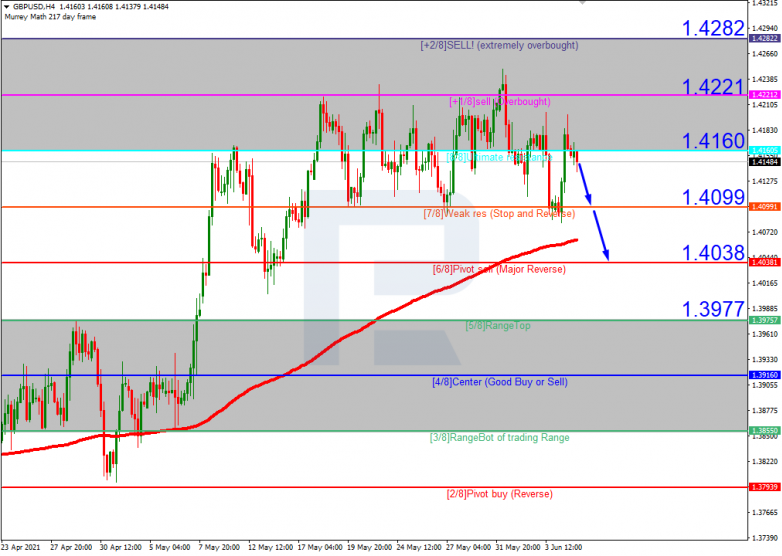Click the '23 Apr 2021' date label
This screenshot has width=782, height=556.
click(x=21, y=548)
